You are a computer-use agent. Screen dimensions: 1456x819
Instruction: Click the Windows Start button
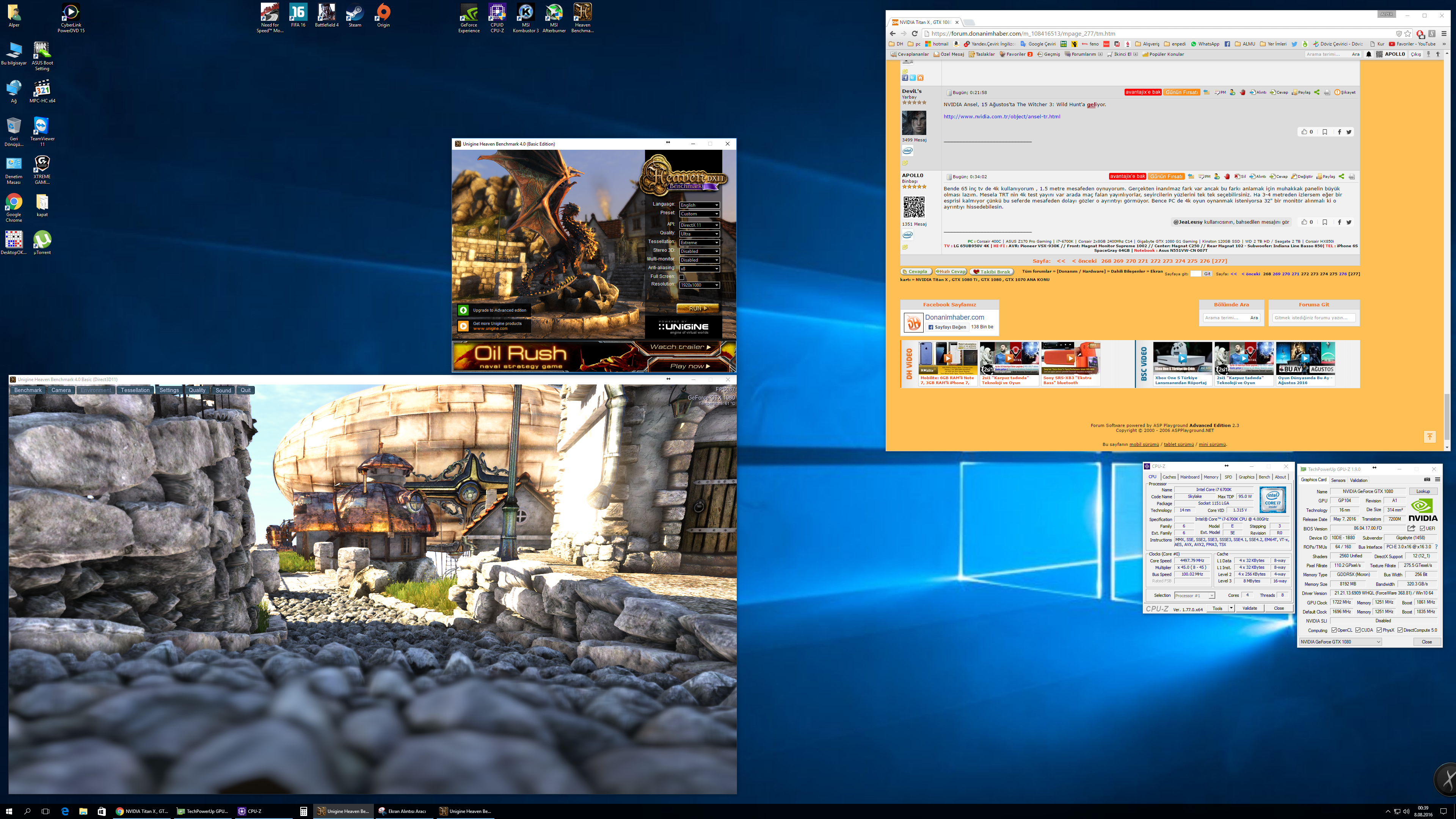point(9,811)
